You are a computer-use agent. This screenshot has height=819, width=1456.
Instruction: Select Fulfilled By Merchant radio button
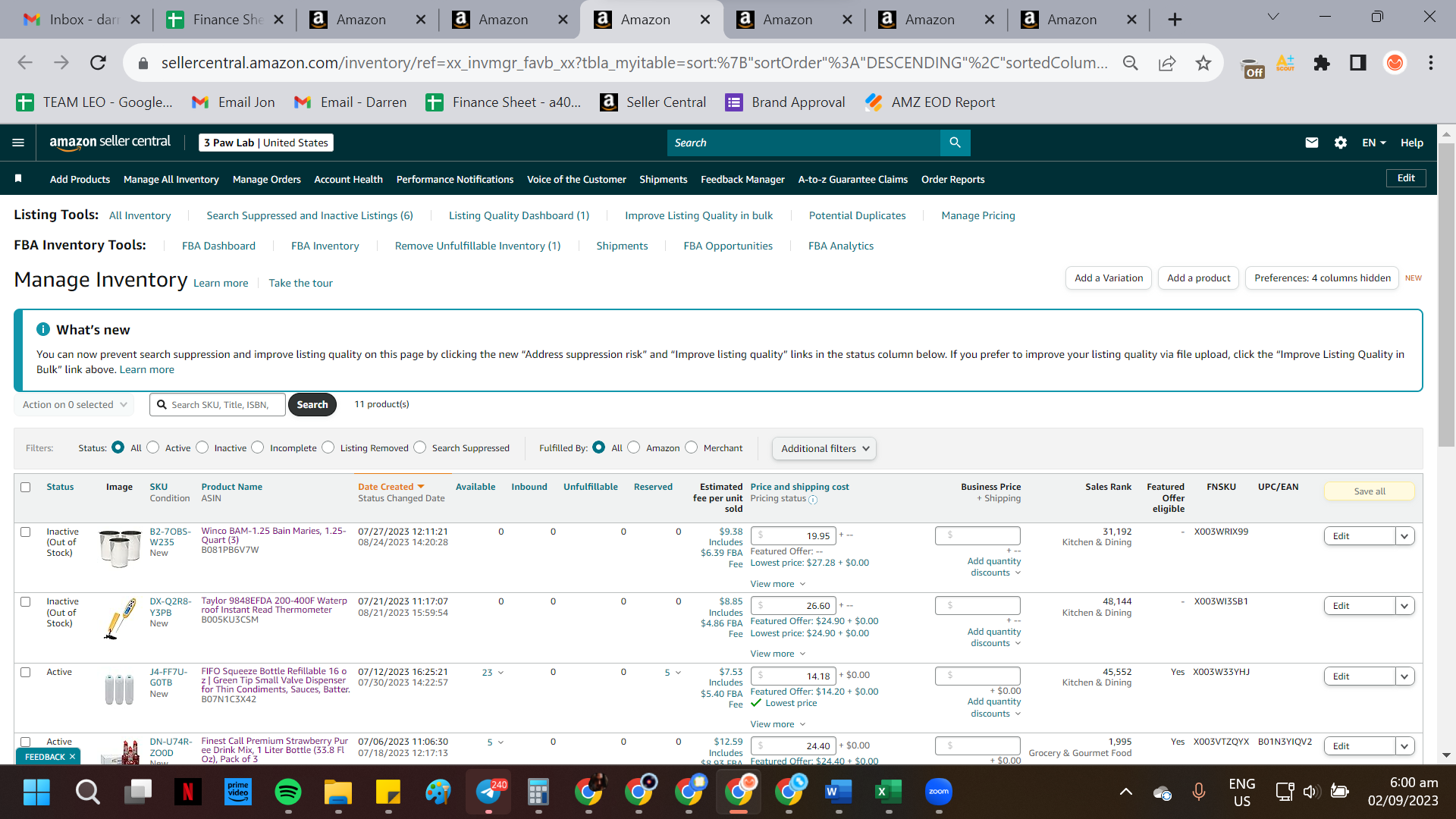(x=692, y=447)
